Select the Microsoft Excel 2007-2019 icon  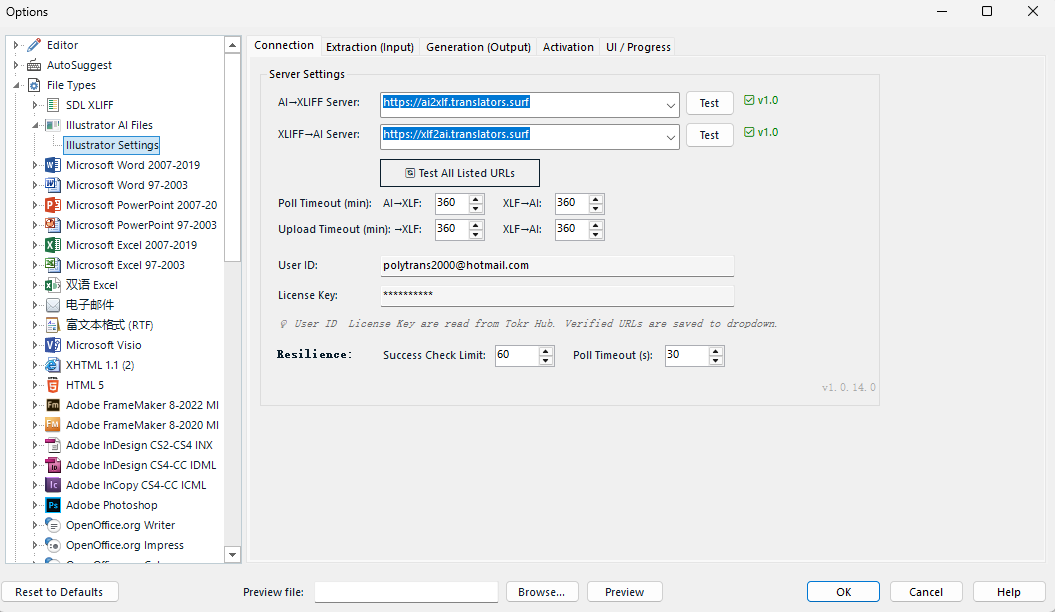pyautogui.click(x=53, y=245)
